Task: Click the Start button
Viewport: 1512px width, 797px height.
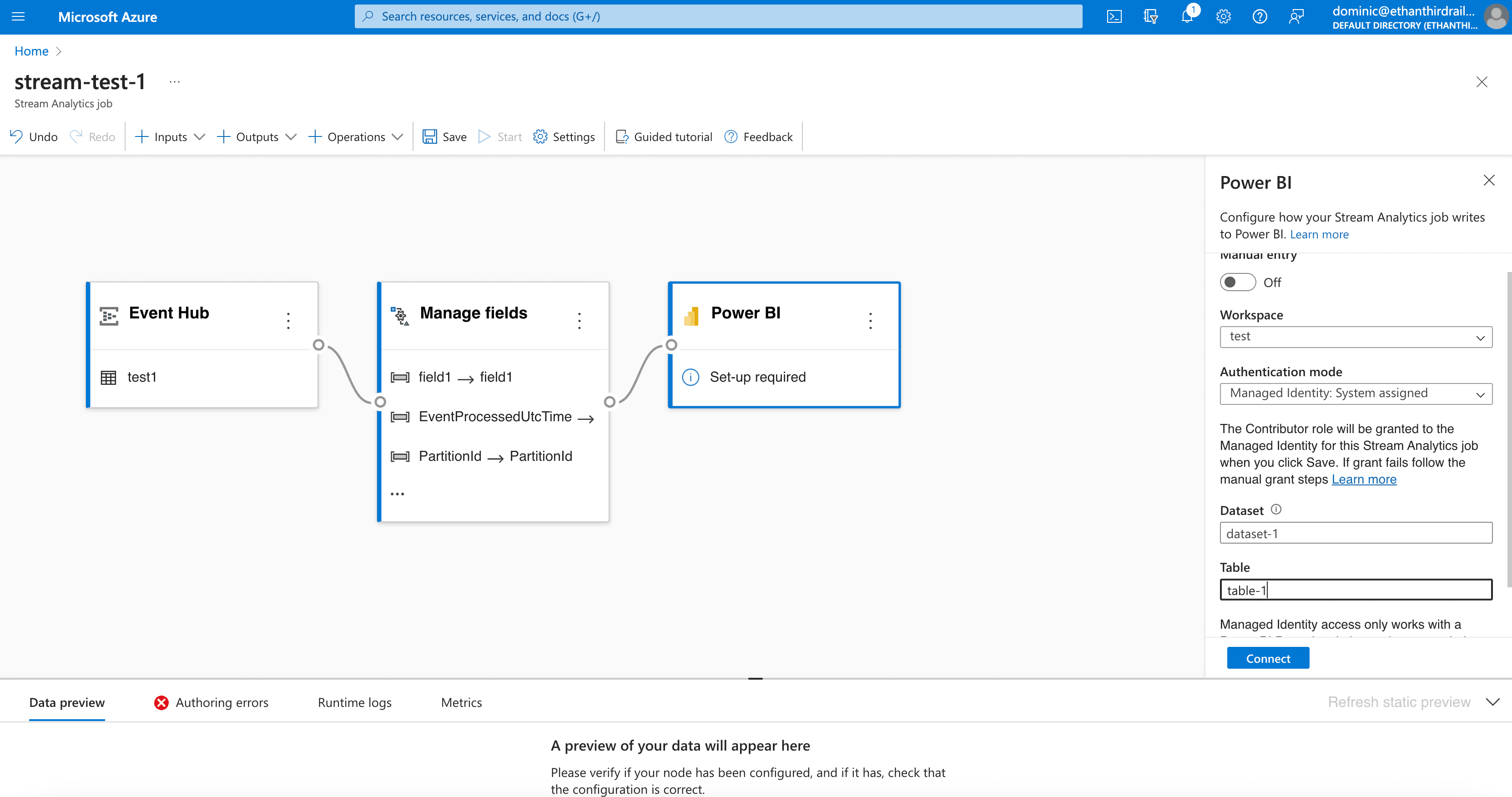Action: tap(500, 137)
